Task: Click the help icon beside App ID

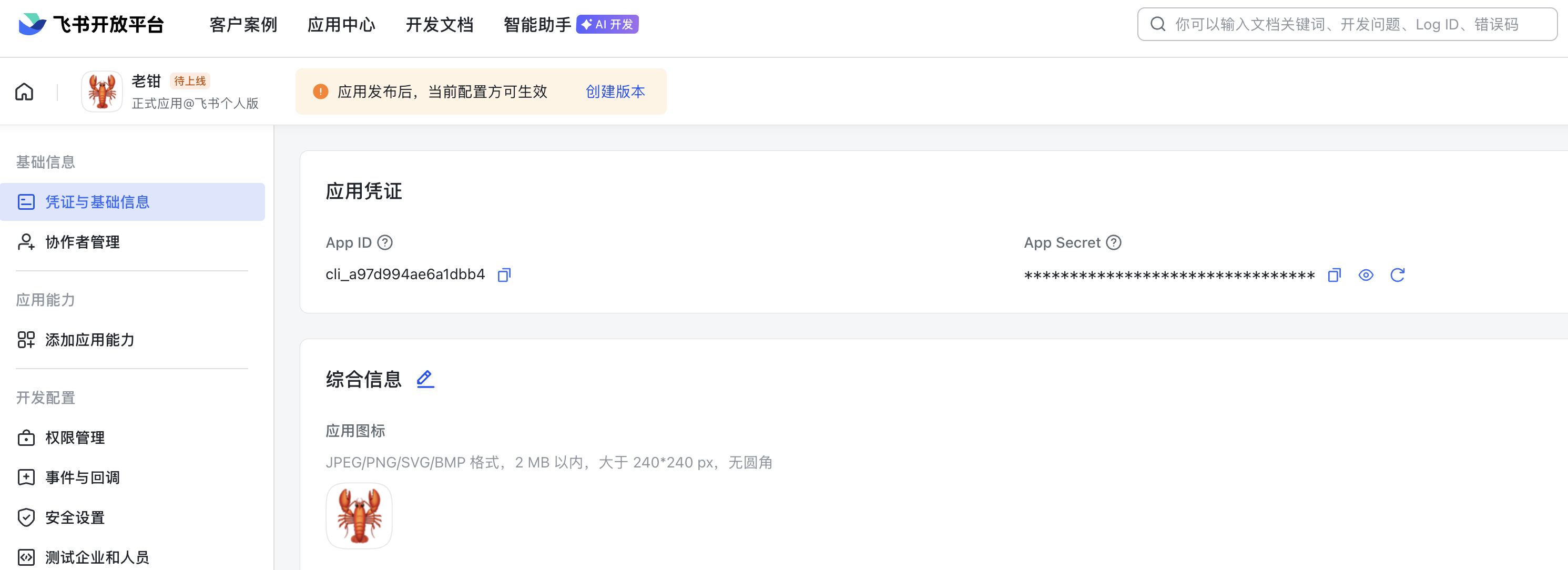Action: tap(385, 243)
